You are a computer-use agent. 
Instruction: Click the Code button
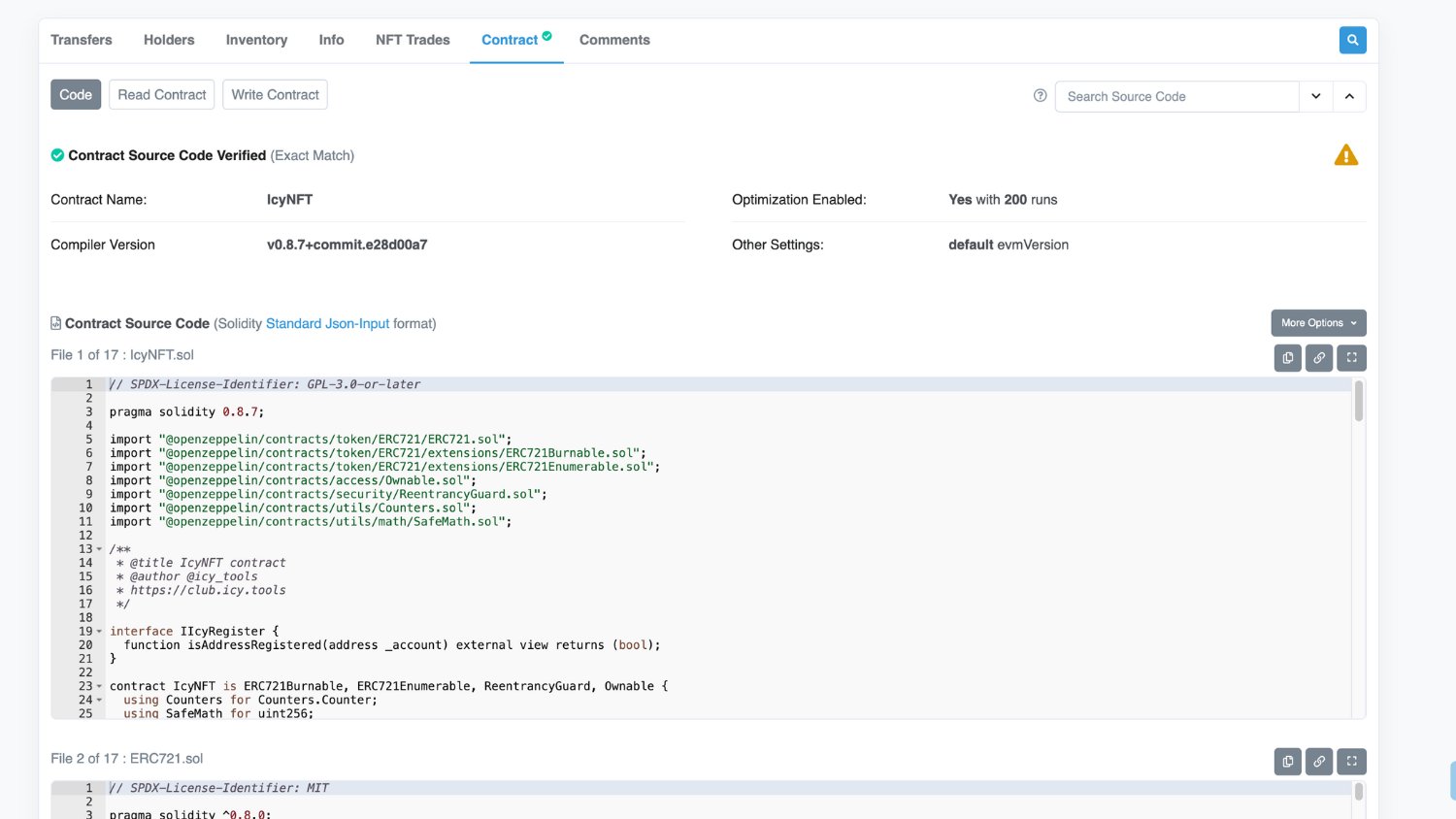coord(76,94)
